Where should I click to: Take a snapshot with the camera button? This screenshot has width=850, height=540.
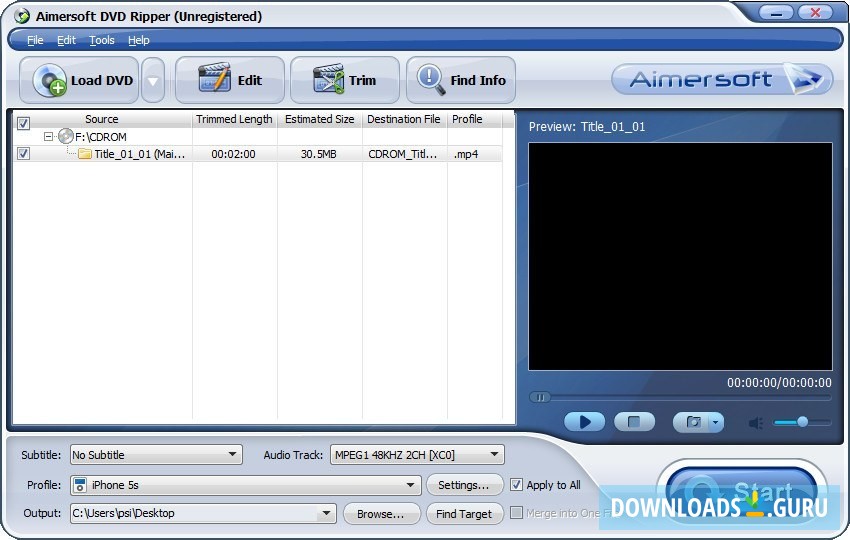(x=692, y=422)
